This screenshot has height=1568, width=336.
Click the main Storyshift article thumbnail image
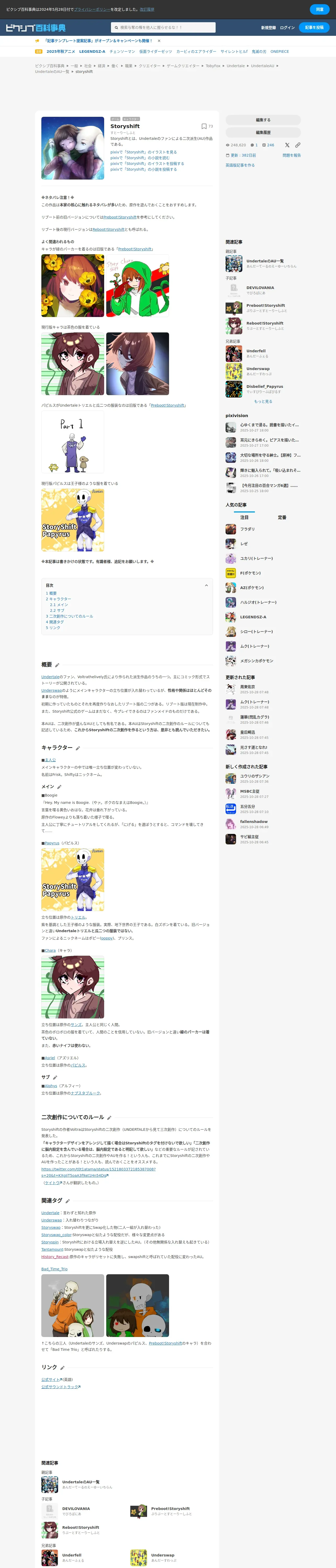tap(72, 148)
